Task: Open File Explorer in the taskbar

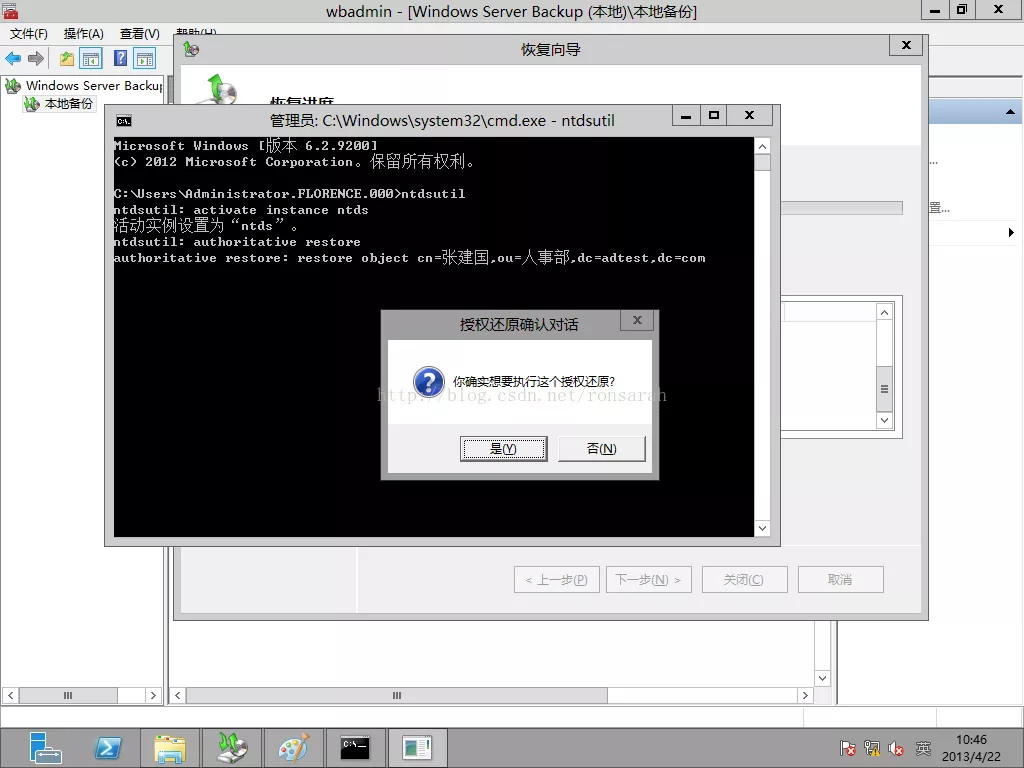Action: 170,747
